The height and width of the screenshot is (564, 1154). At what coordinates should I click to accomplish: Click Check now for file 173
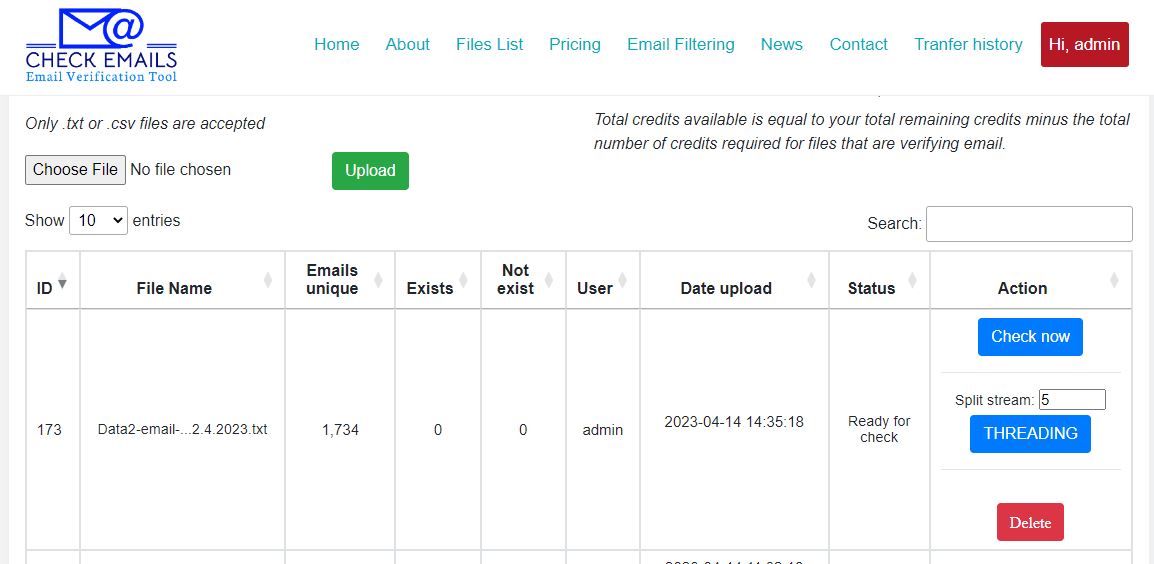1029,337
